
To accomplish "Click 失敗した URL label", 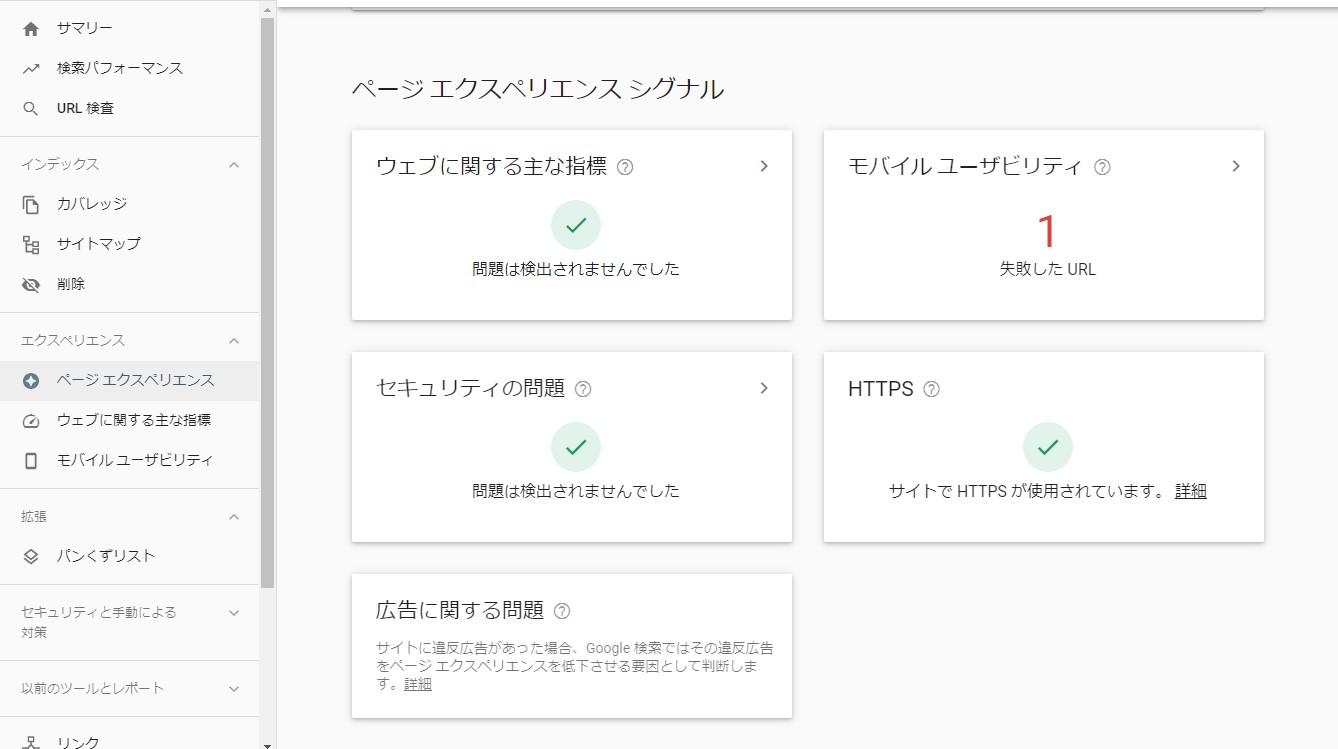I will click(x=1048, y=269).
